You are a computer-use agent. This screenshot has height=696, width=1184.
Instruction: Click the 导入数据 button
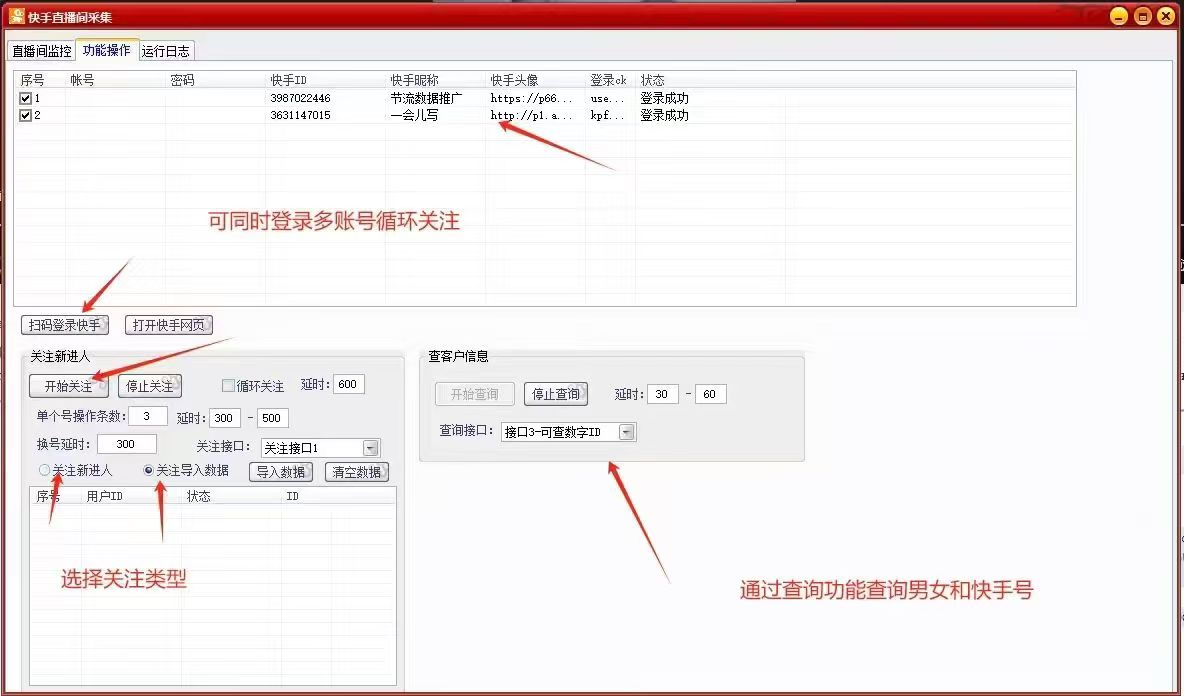(280, 471)
